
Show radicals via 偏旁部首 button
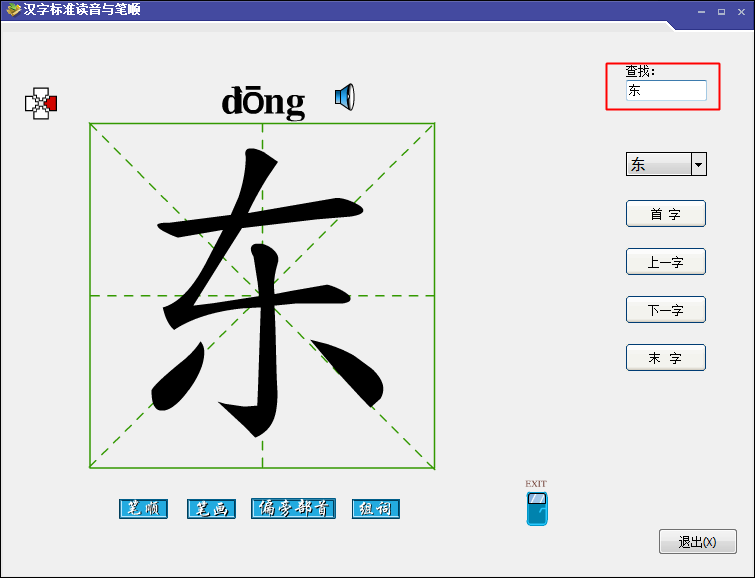click(293, 508)
